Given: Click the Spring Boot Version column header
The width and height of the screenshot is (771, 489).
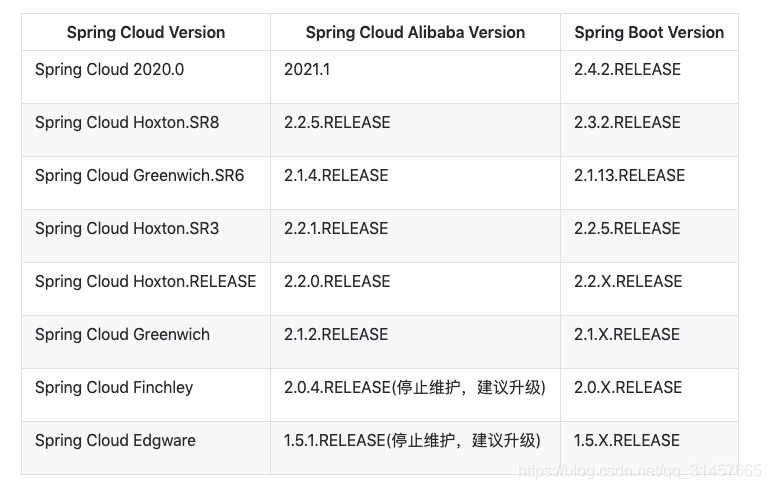Looking at the screenshot, I should coord(649,33).
